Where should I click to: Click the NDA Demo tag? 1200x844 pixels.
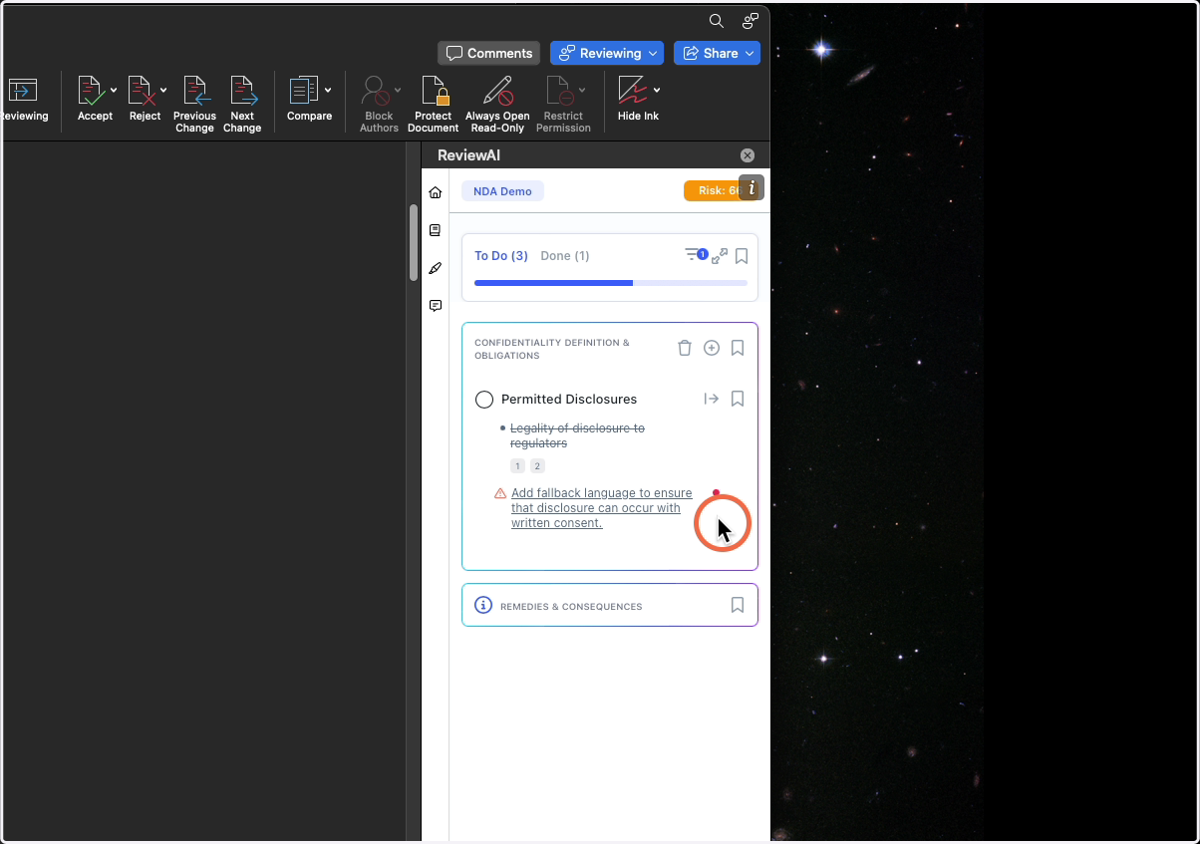pos(503,191)
